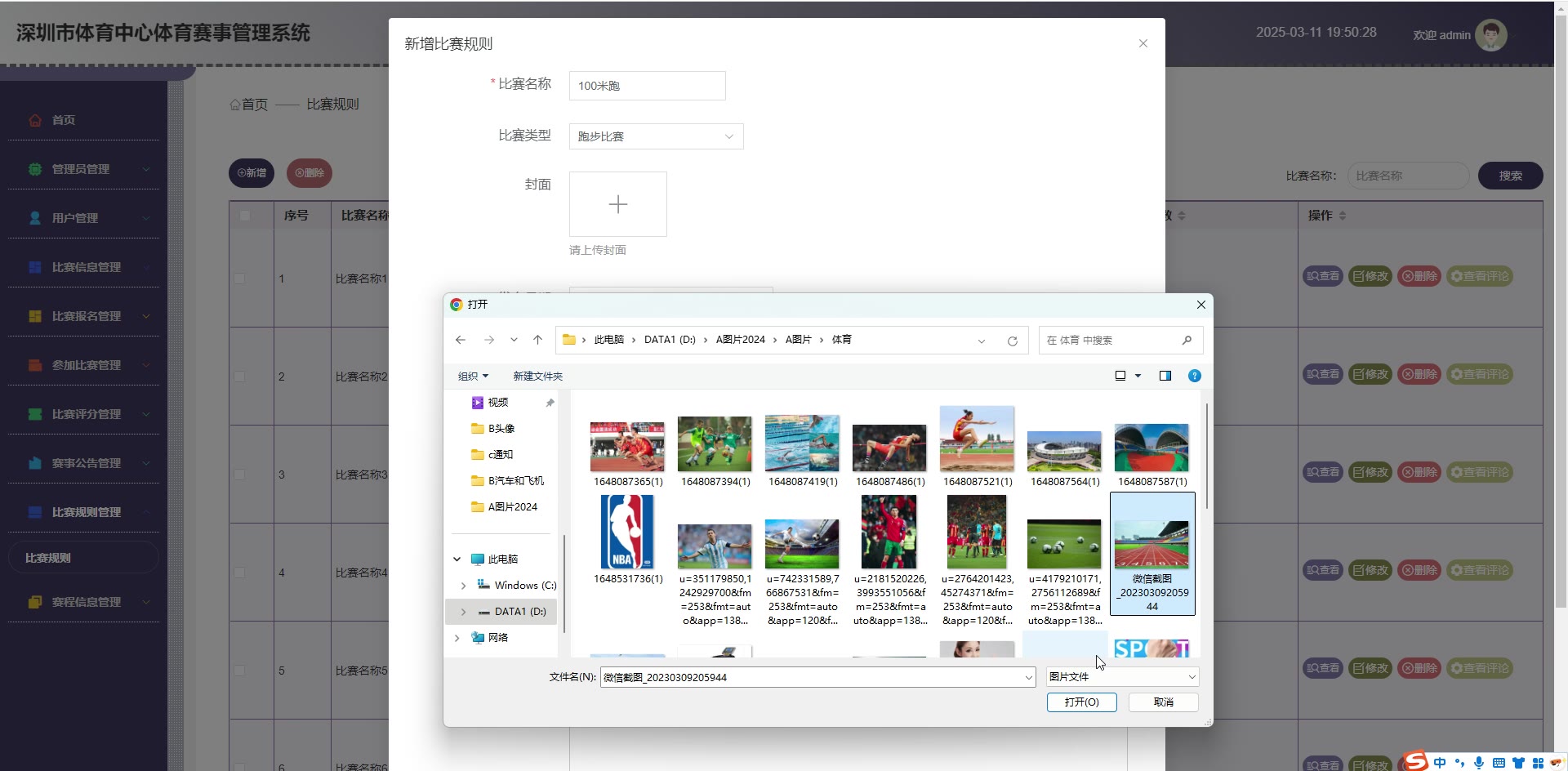The width and height of the screenshot is (1568, 771).
Task: Expand the Windows (C:) tree node
Action: coord(464,586)
